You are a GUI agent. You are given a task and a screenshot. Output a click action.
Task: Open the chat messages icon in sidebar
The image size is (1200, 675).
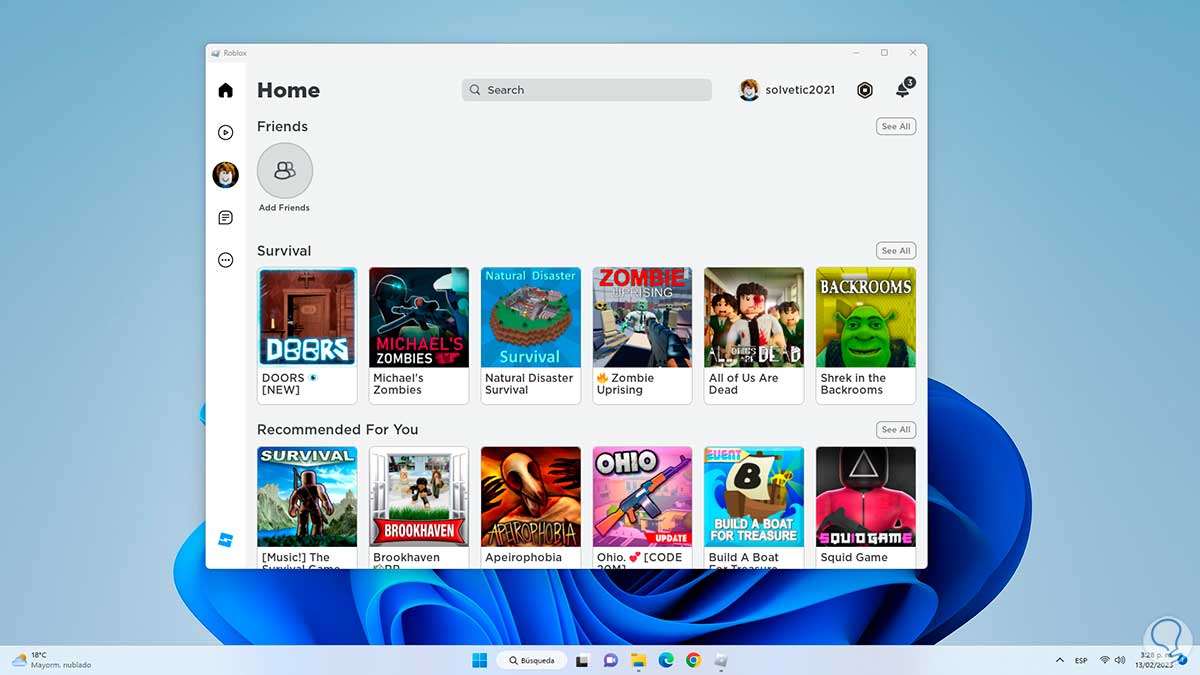coord(225,218)
